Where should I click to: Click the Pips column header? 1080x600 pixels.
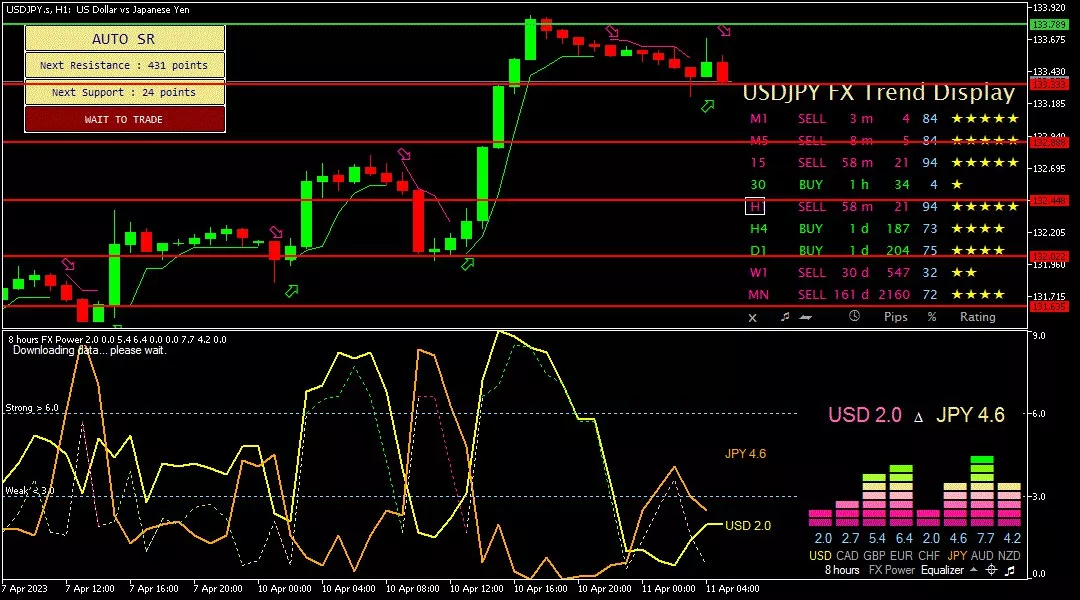895,317
